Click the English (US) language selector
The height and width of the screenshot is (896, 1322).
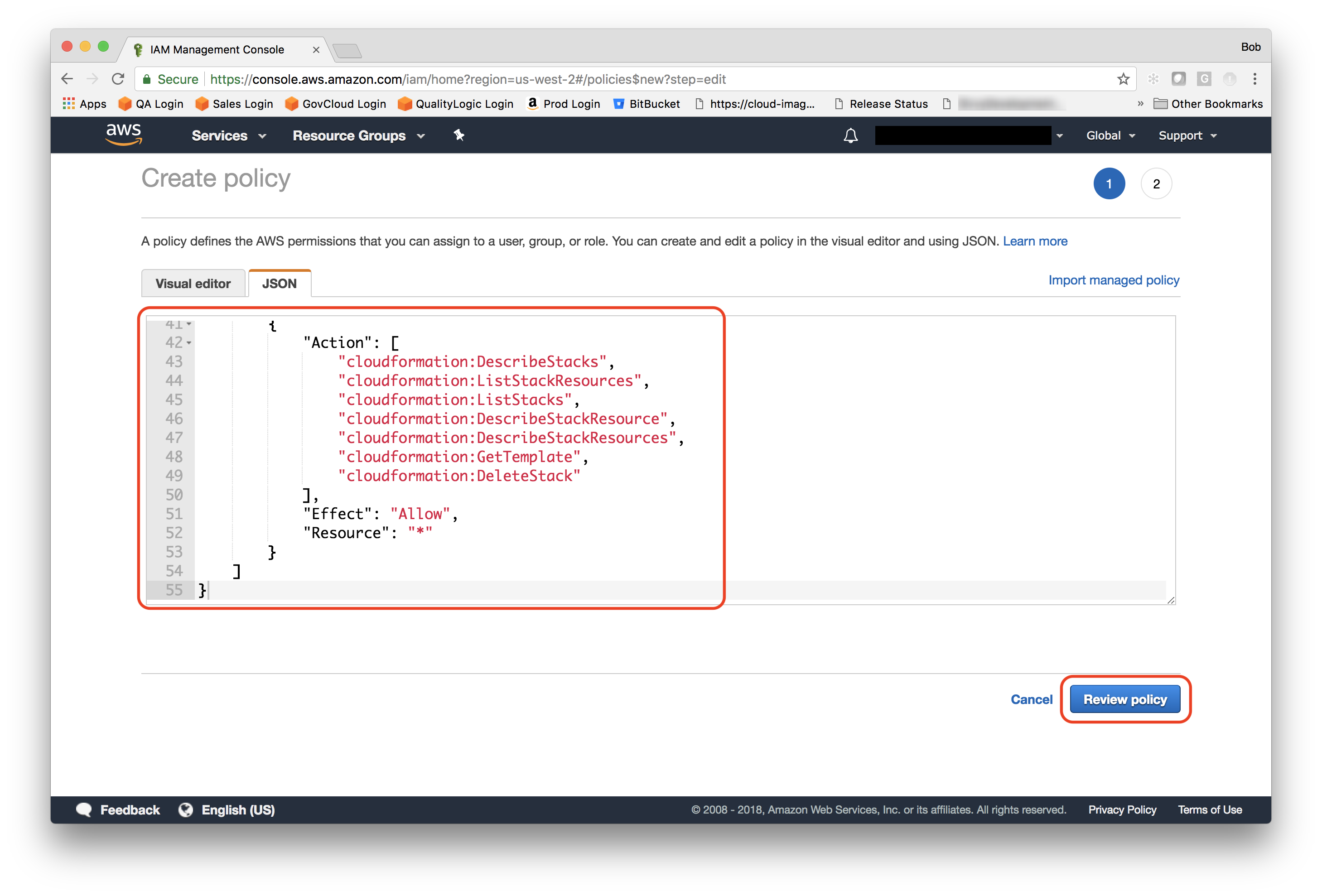pyautogui.click(x=238, y=809)
